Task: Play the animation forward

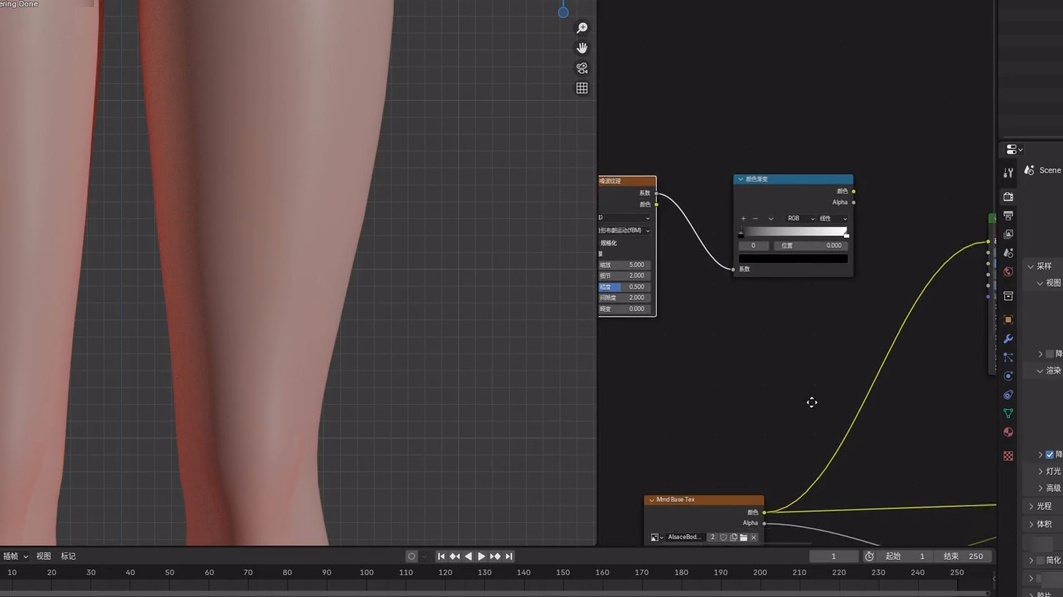Action: (481, 556)
